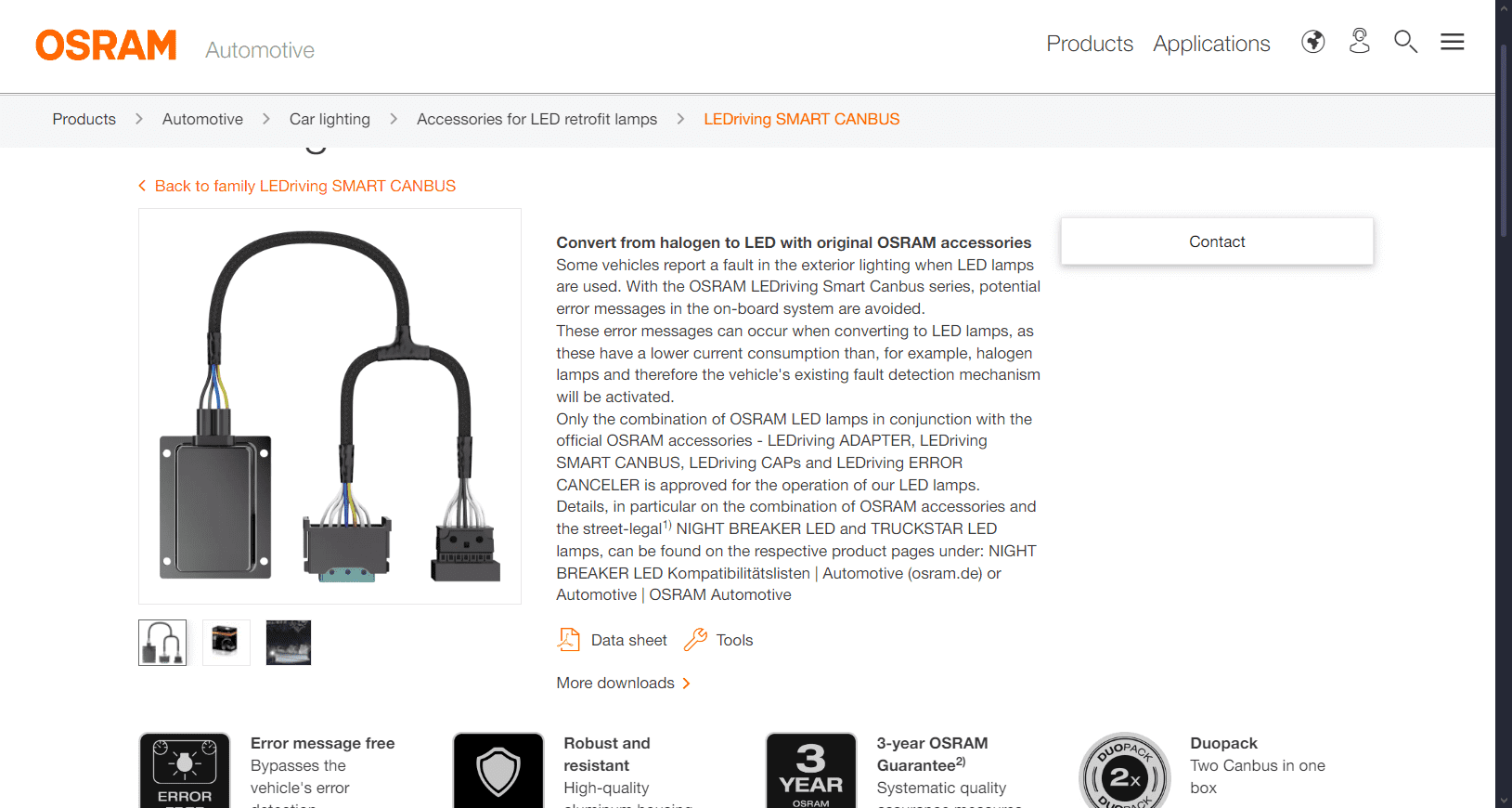Click the Error message free icon

click(x=185, y=770)
